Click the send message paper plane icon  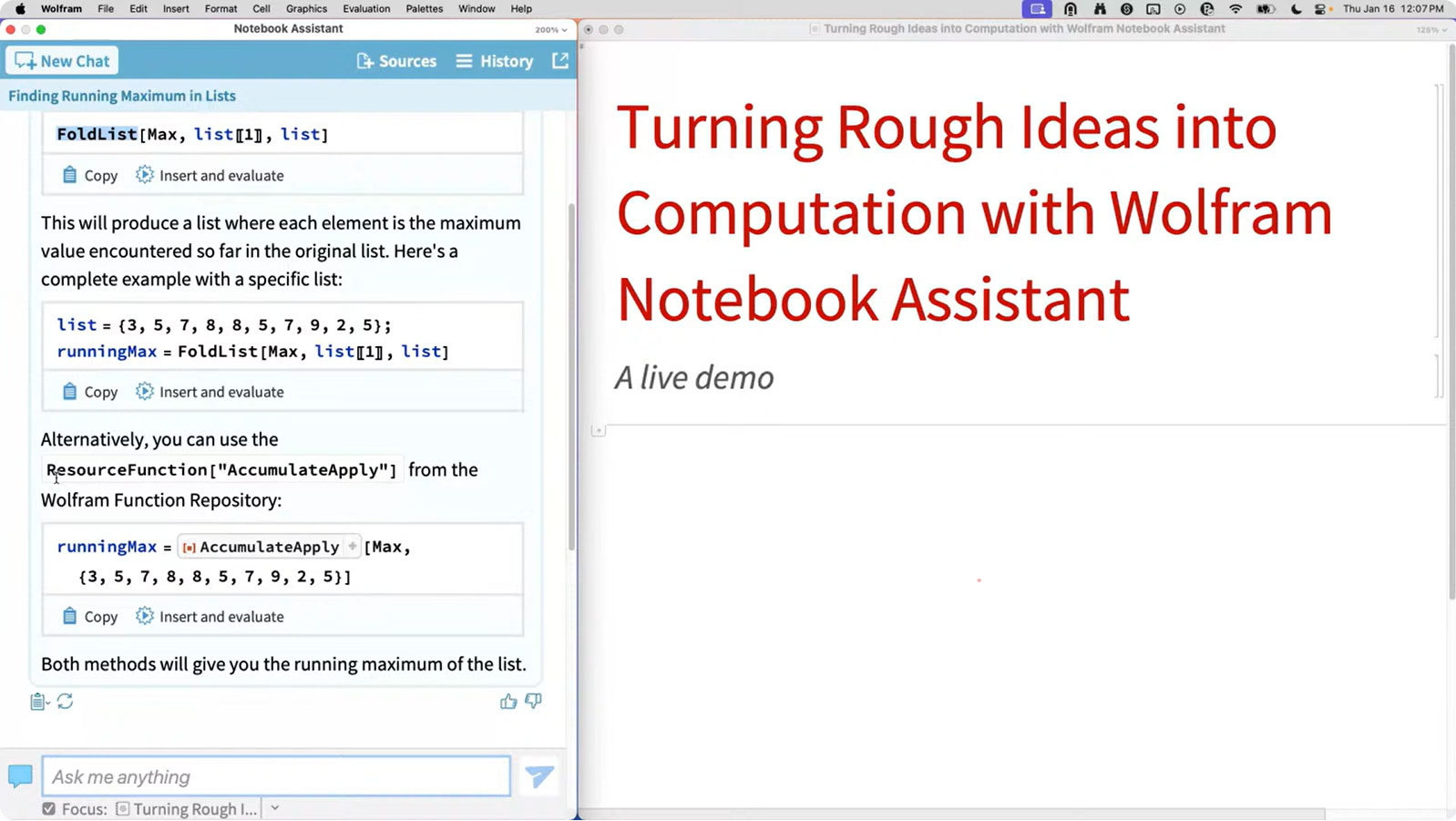point(538,776)
